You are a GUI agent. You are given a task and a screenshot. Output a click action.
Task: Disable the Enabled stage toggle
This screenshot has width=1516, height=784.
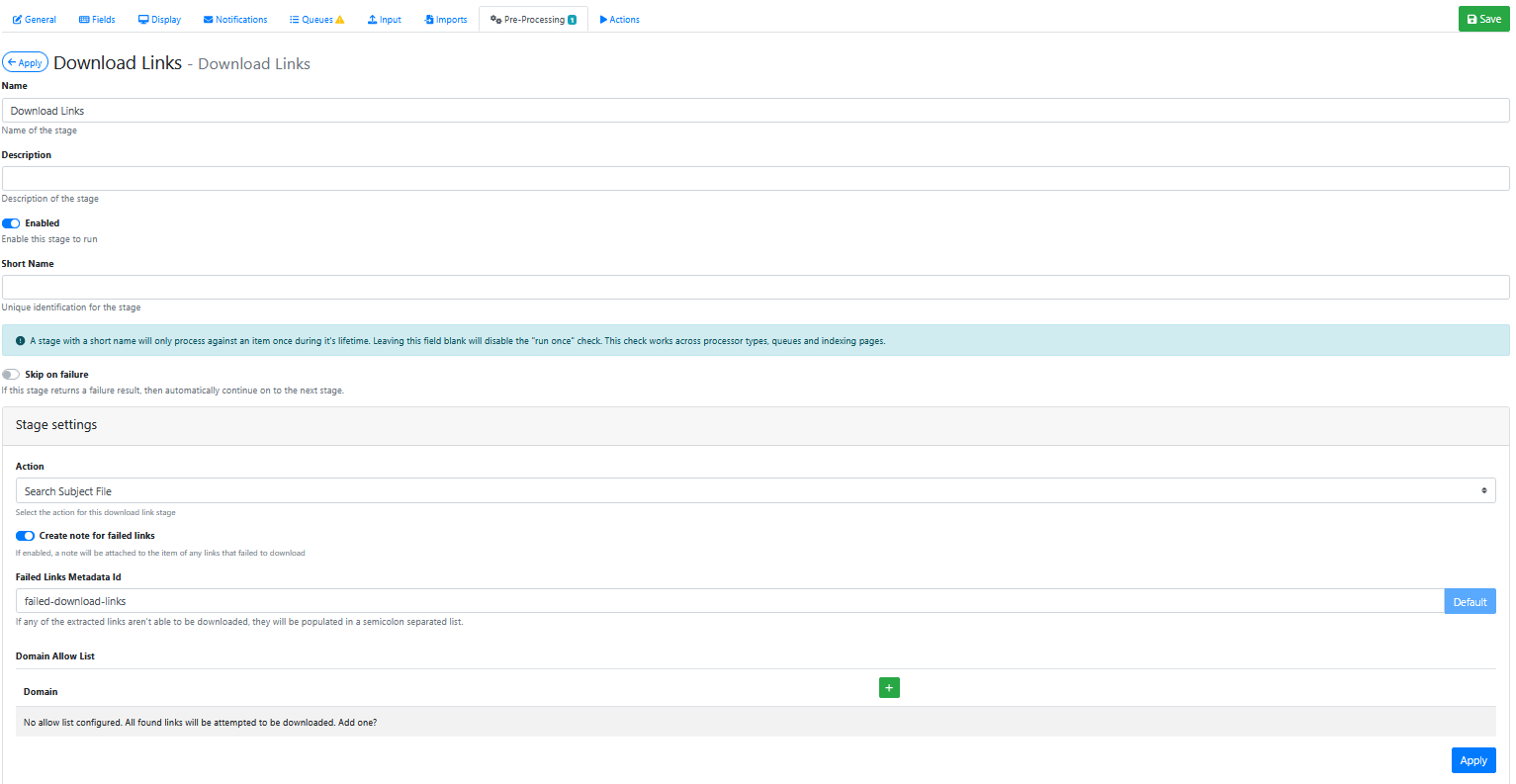11,223
